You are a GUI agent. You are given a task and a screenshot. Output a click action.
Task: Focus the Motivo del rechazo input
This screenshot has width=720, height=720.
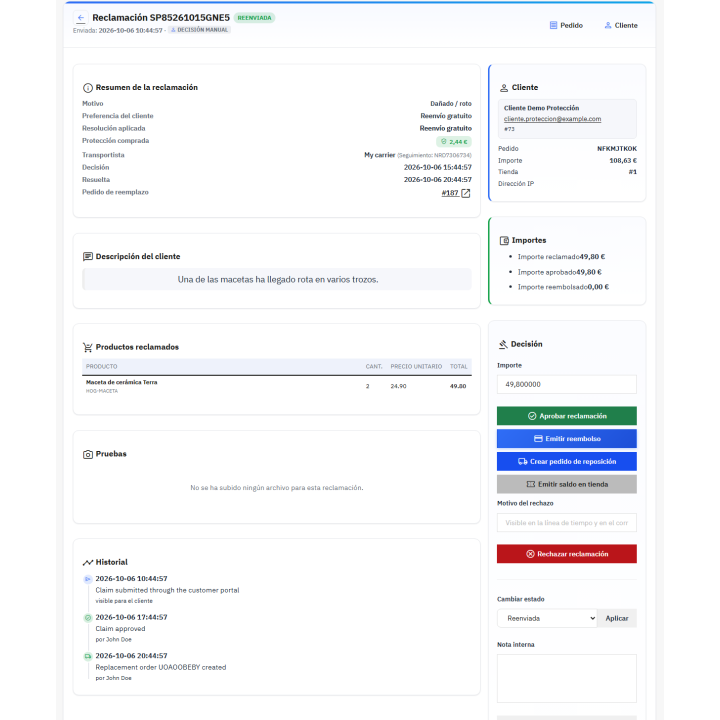[x=567, y=523]
